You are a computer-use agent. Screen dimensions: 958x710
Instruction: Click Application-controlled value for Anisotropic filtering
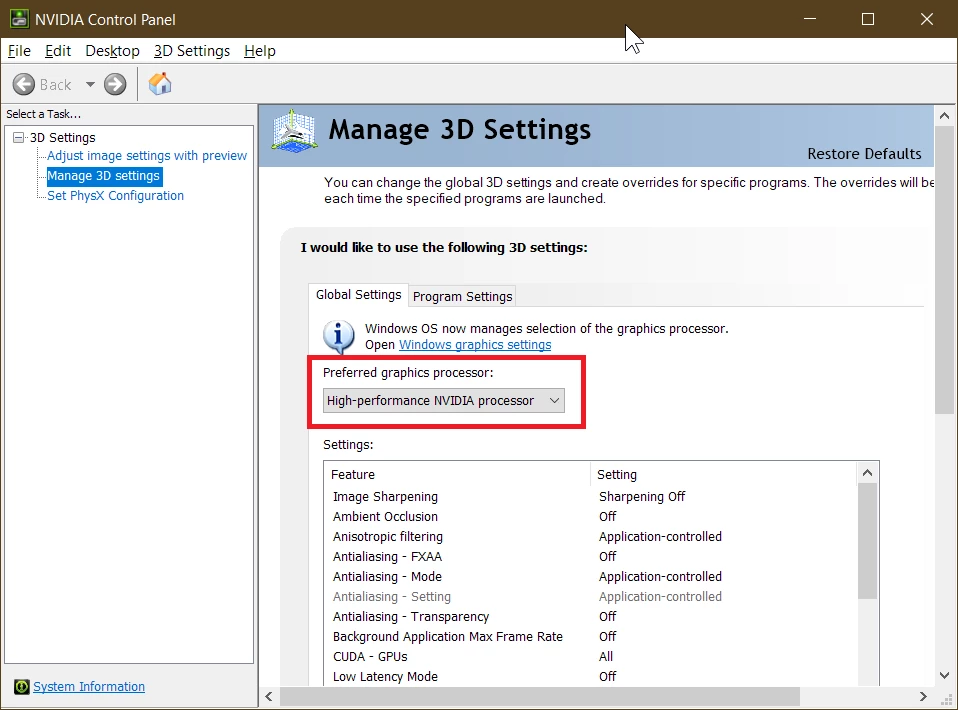click(660, 537)
